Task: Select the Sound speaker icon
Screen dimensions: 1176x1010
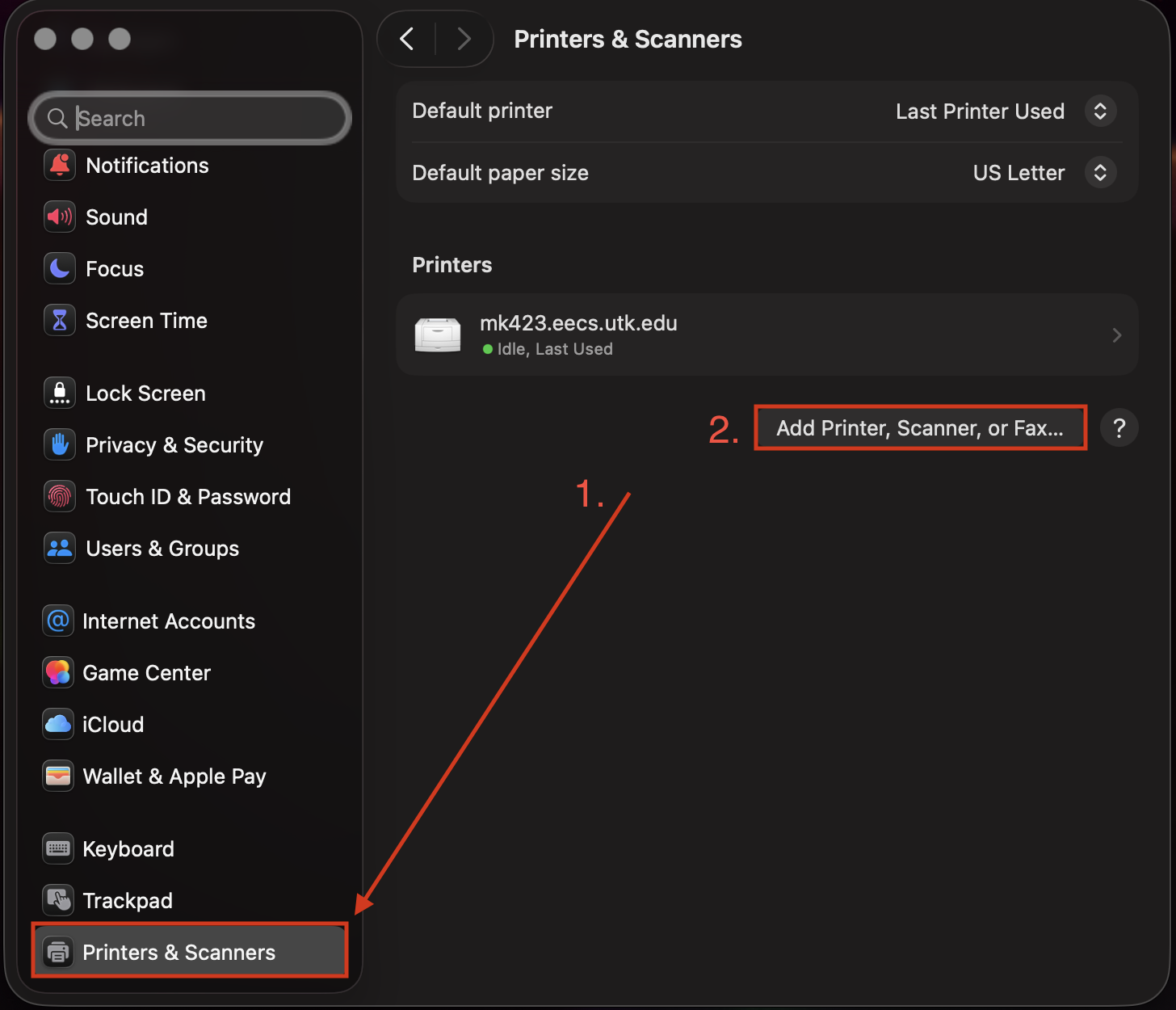Action: [x=60, y=217]
